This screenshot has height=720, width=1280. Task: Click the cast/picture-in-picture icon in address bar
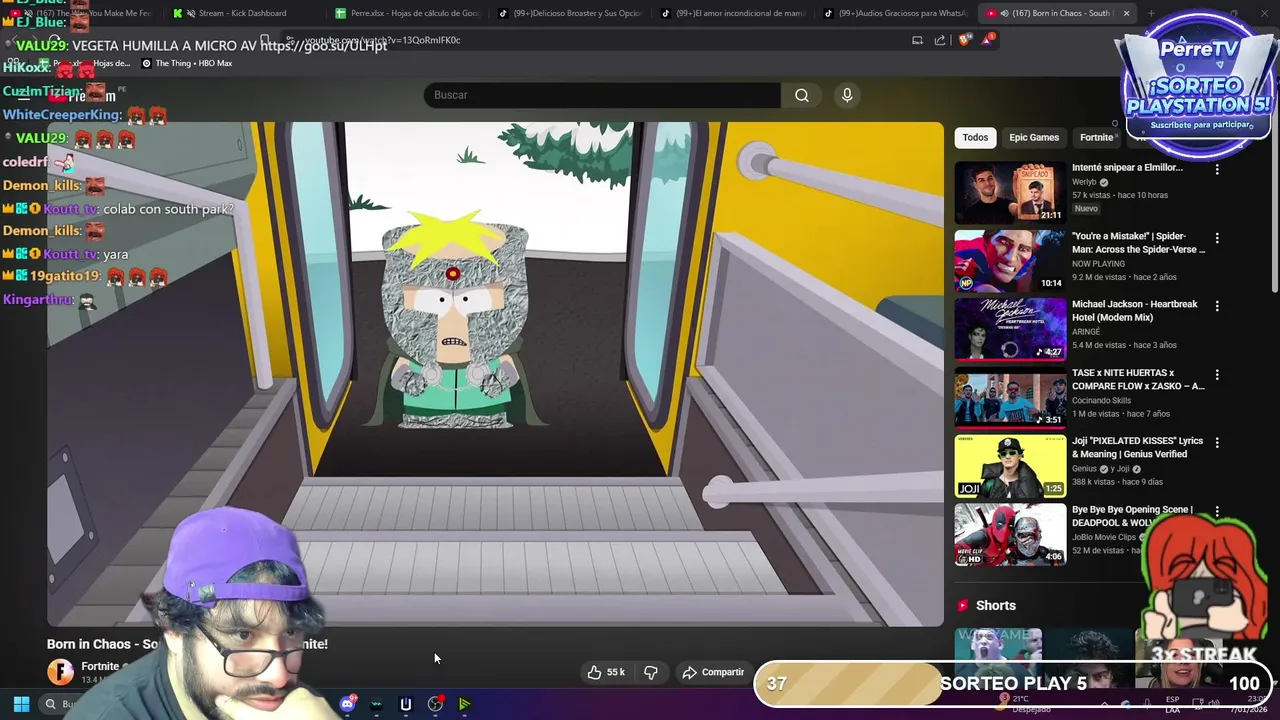coord(917,40)
